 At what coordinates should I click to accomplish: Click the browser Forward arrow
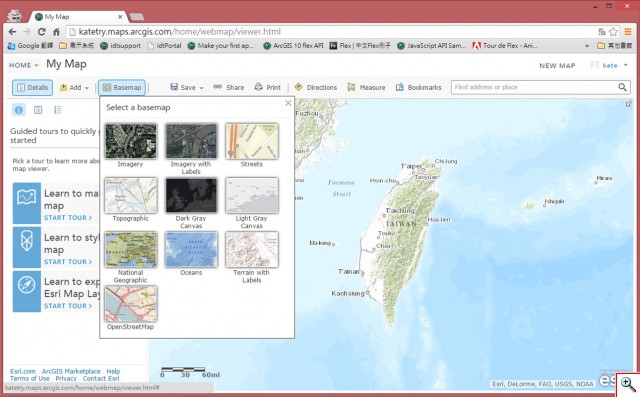click(x=27, y=32)
